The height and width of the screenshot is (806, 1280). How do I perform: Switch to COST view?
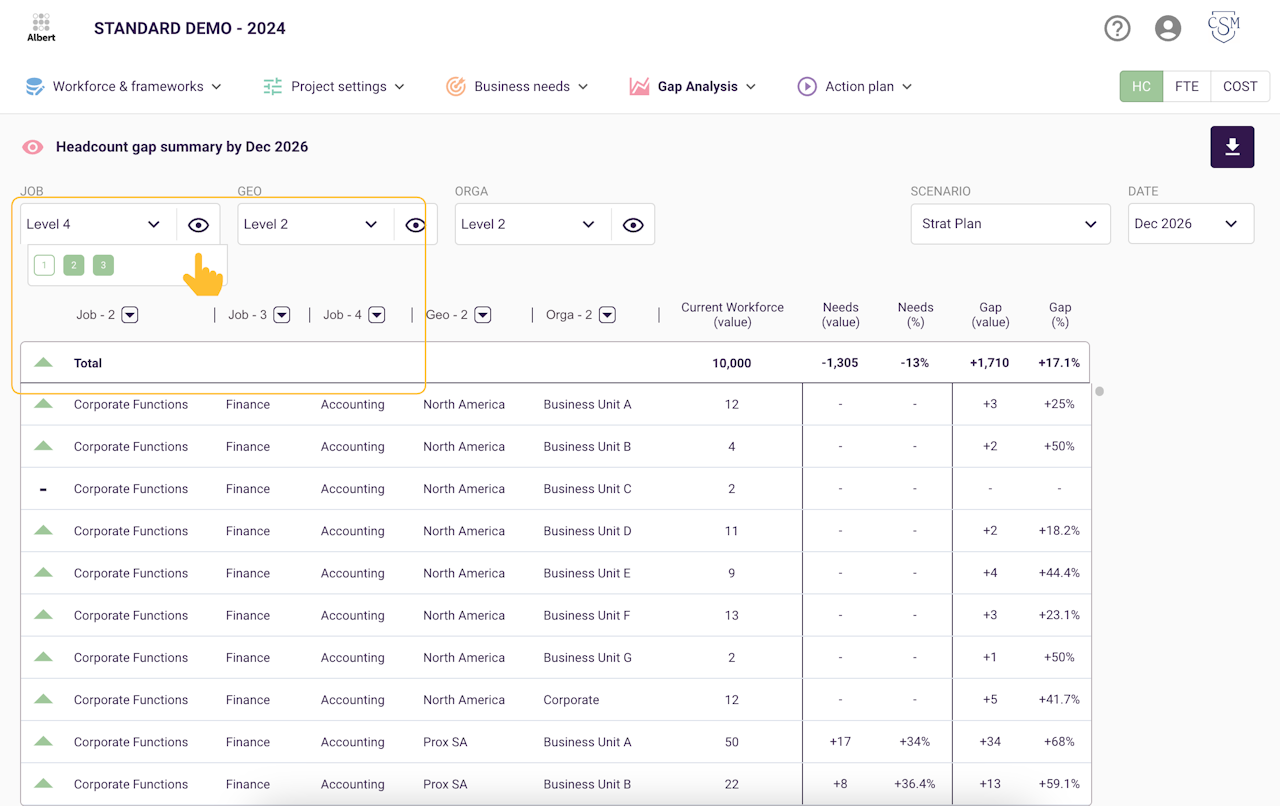[1240, 87]
